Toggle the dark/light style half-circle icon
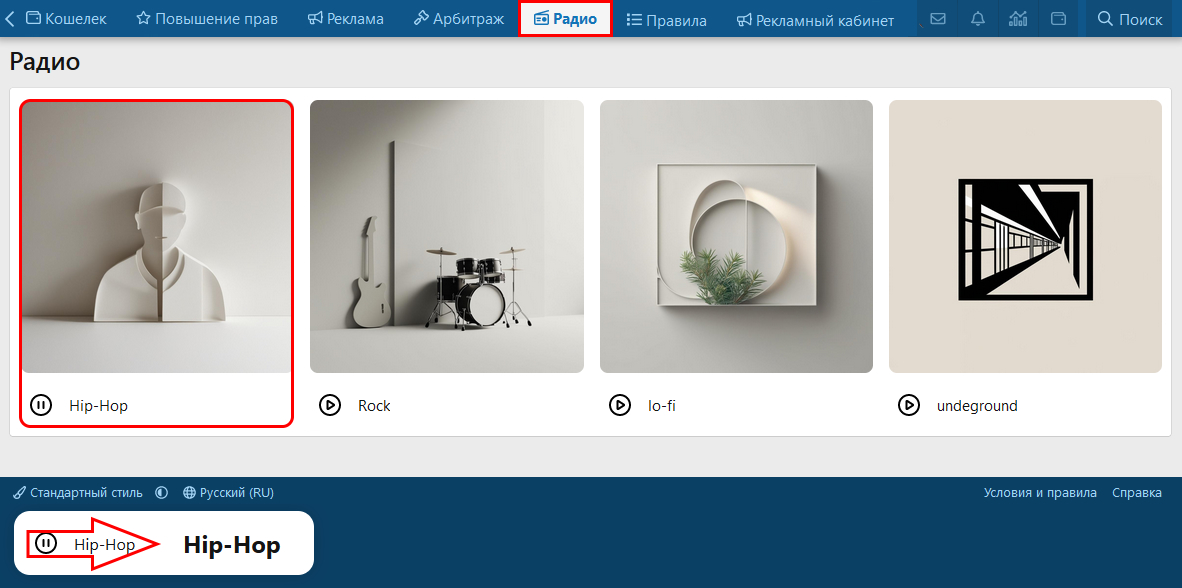 [x=161, y=493]
